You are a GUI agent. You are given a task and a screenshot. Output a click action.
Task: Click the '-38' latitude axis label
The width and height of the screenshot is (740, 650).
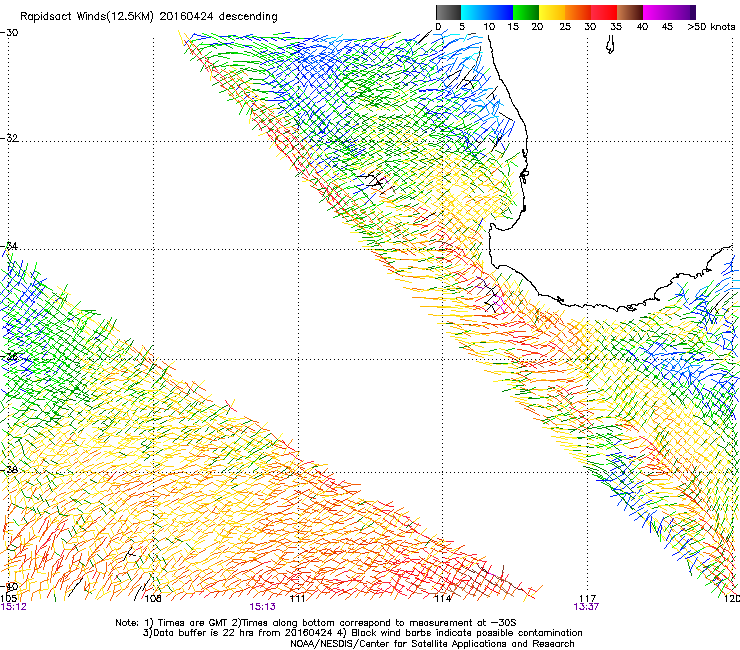(9, 470)
